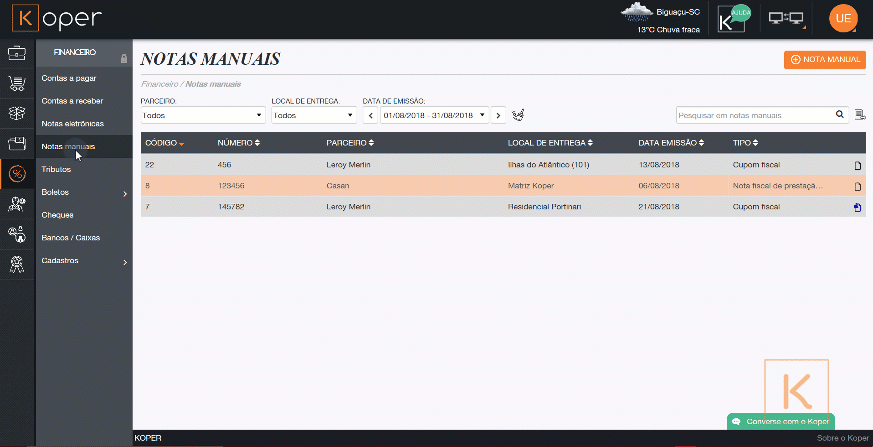Image resolution: width=873 pixels, height=447 pixels.
Task: Click the connected monitors icon in header
Action: pos(786,18)
